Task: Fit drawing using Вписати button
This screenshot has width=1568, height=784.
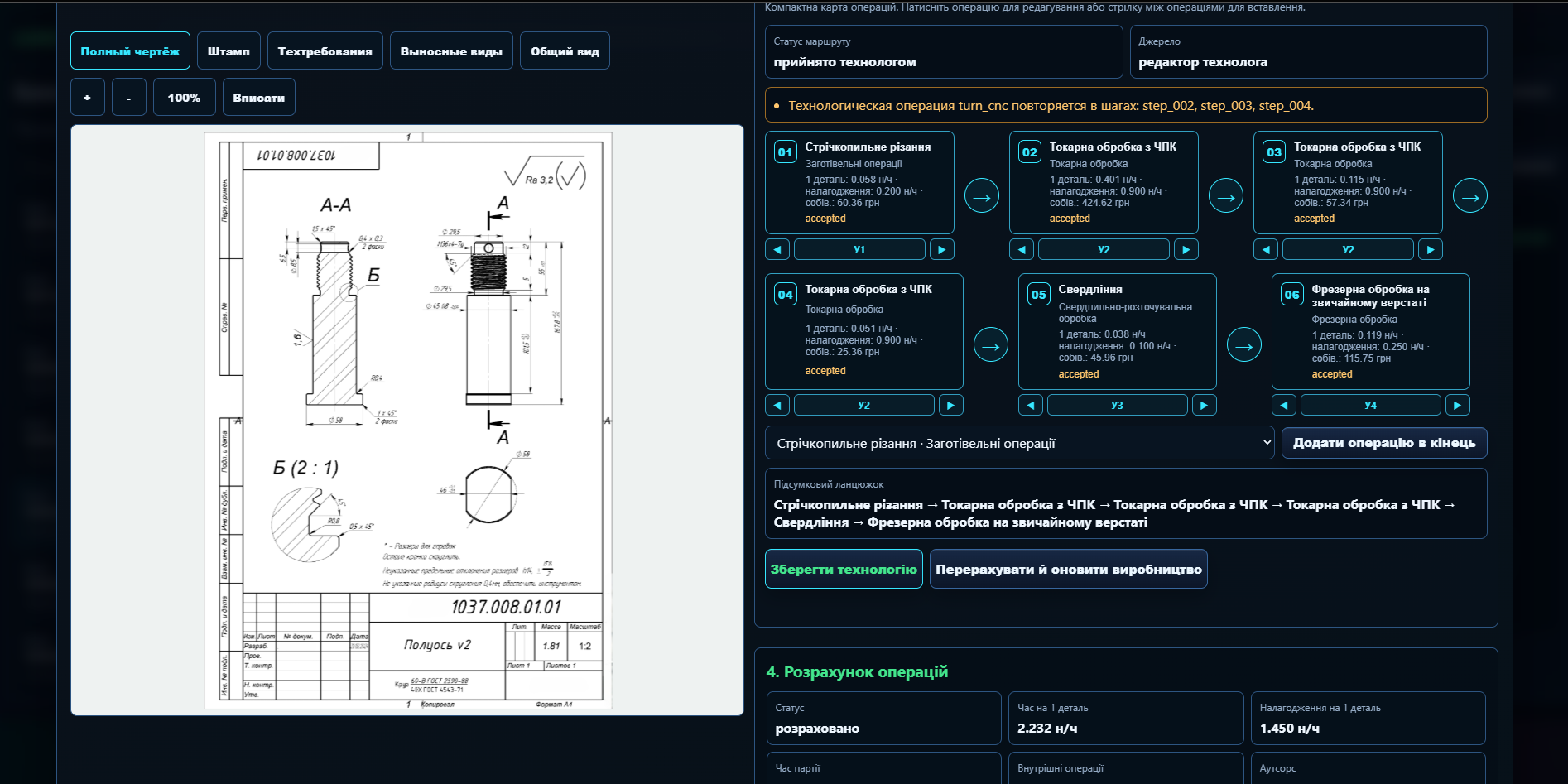Action: coord(258,97)
